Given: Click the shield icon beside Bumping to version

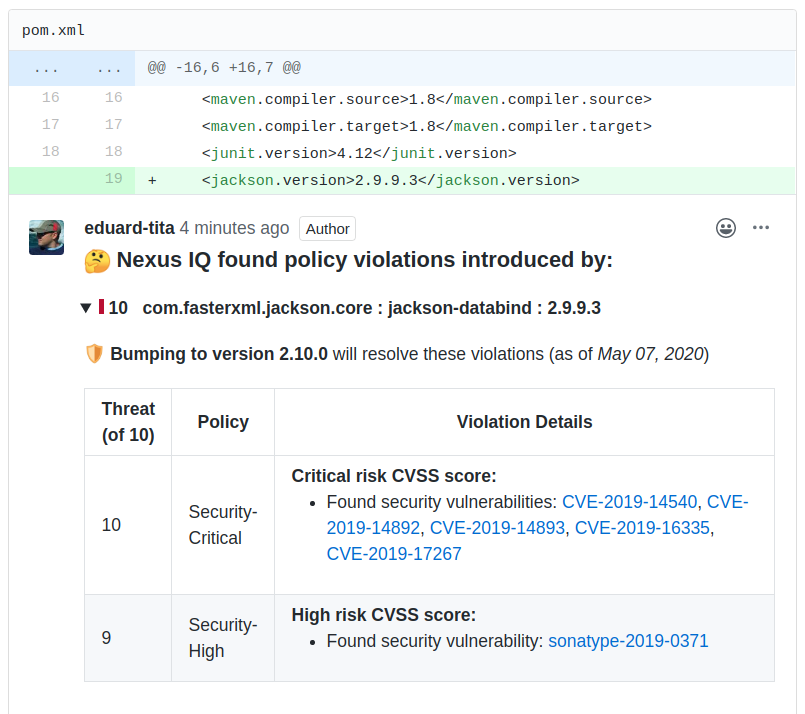Looking at the screenshot, I should [x=95, y=354].
